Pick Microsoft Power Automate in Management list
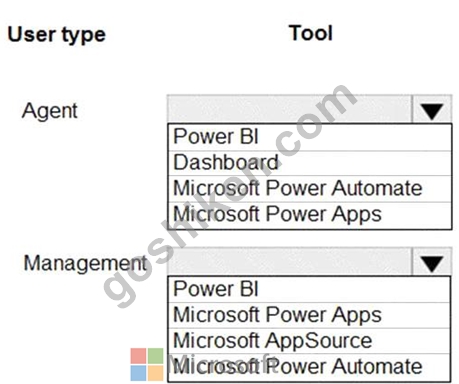 tap(309, 367)
